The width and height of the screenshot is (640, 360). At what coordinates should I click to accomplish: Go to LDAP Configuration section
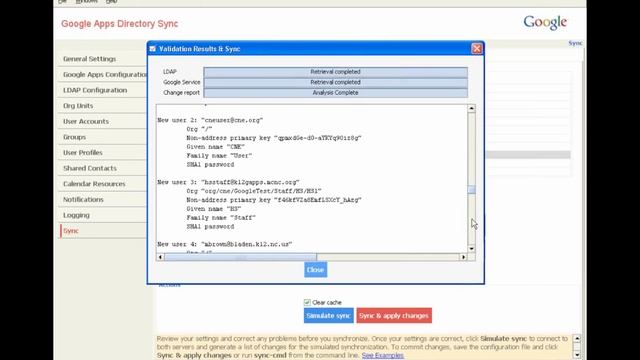point(95,90)
